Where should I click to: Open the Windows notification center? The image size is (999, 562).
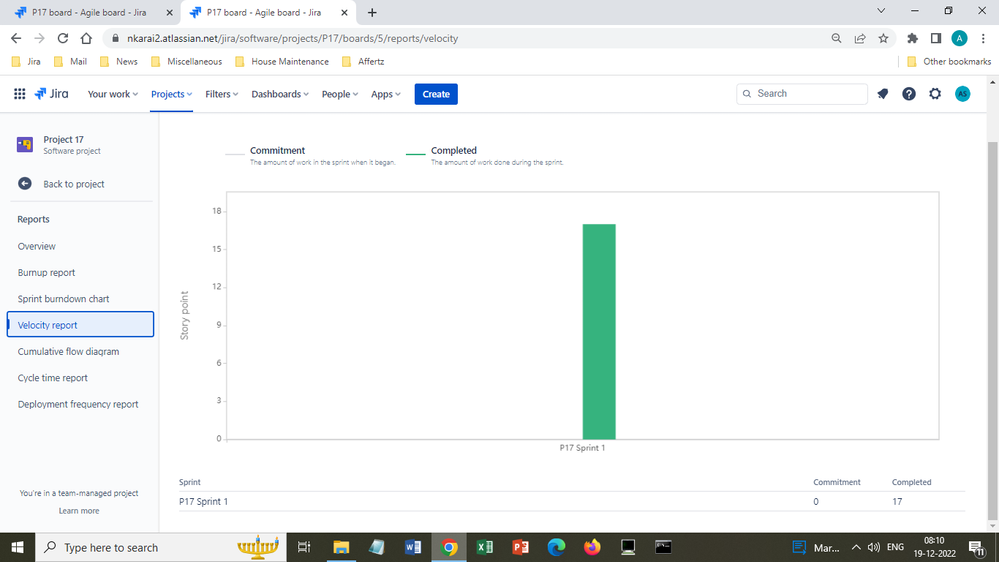tap(977, 547)
